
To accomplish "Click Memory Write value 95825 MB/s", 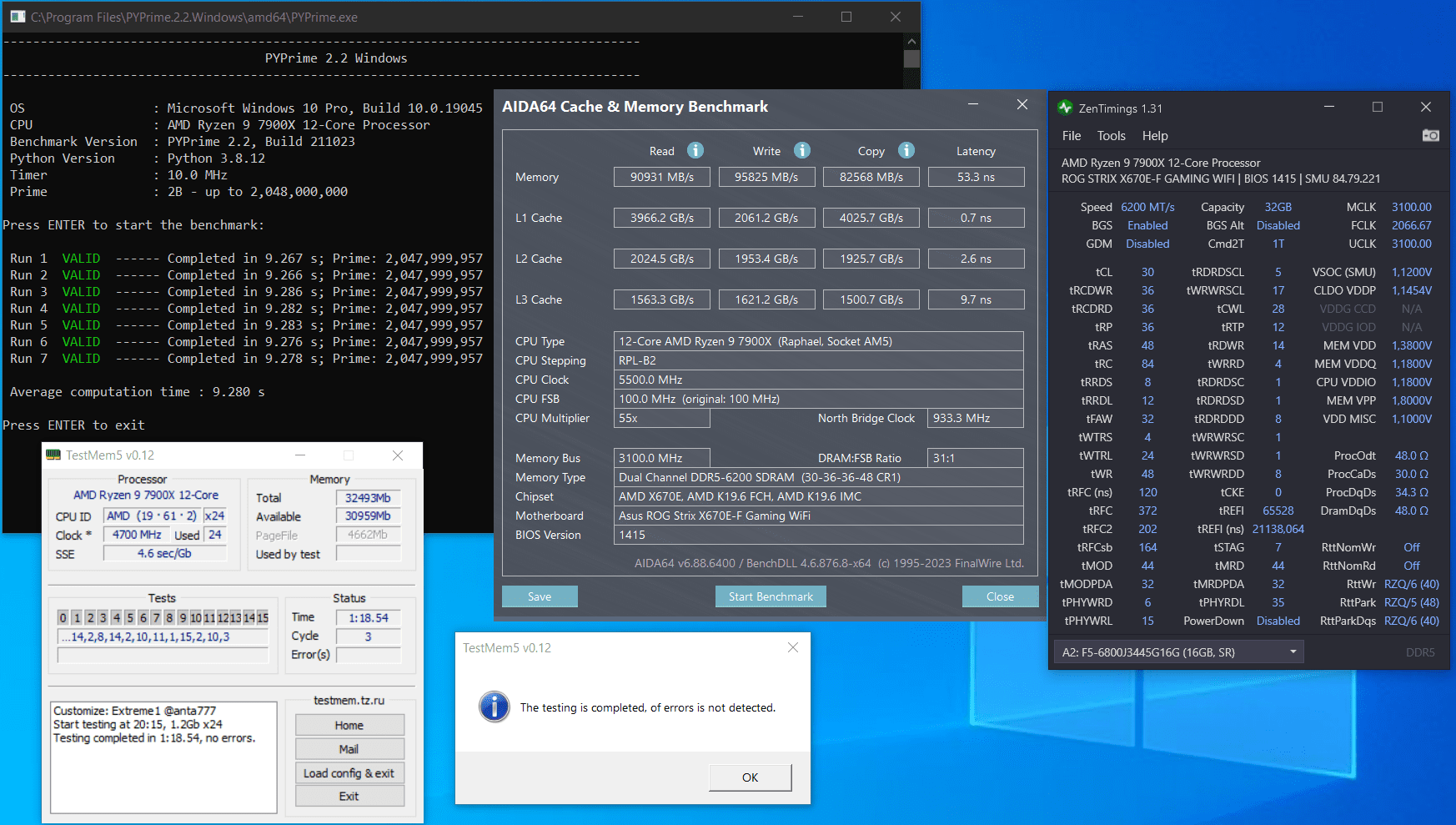I will click(766, 177).
